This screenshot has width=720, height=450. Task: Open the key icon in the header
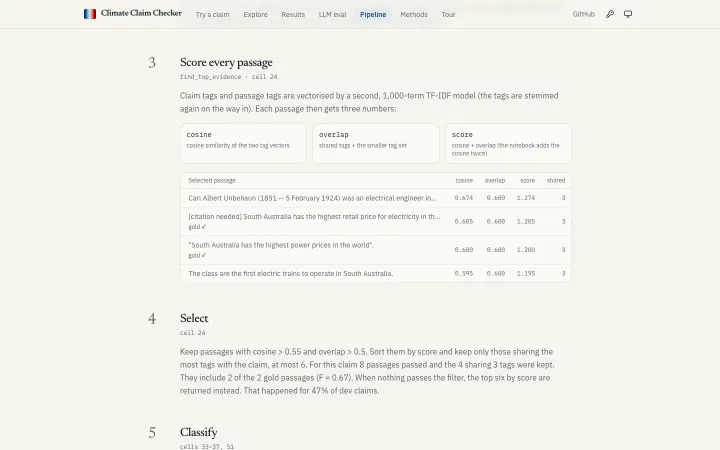click(610, 14)
